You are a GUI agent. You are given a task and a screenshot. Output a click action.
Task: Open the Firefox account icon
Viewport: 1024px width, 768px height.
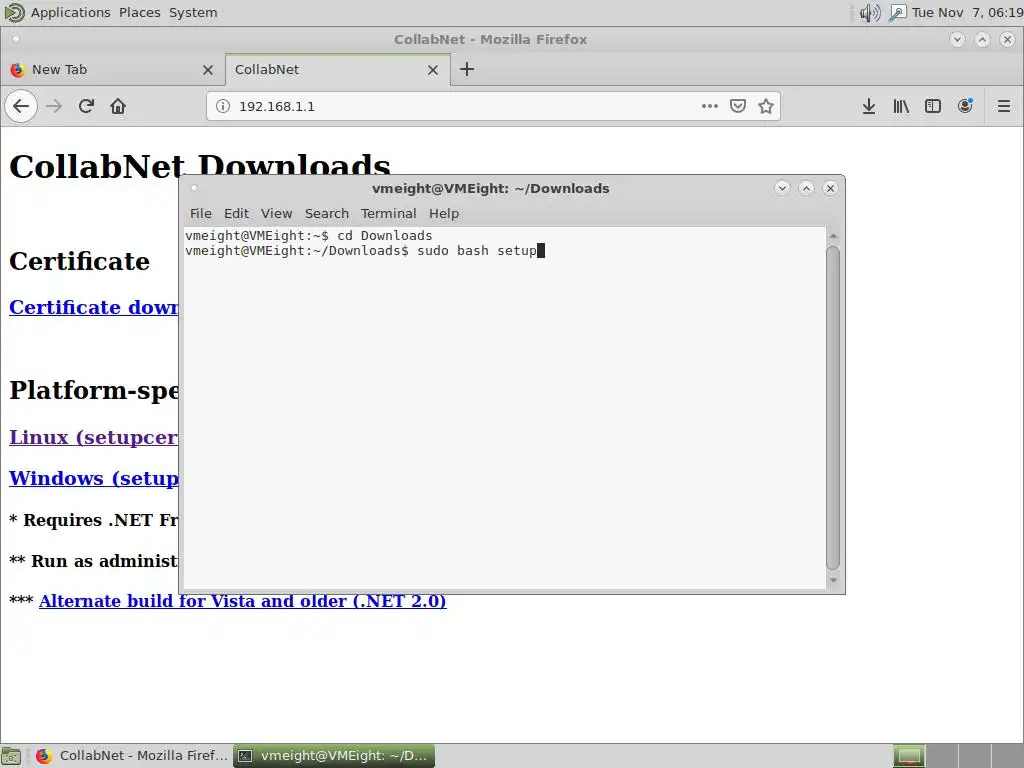(x=965, y=106)
